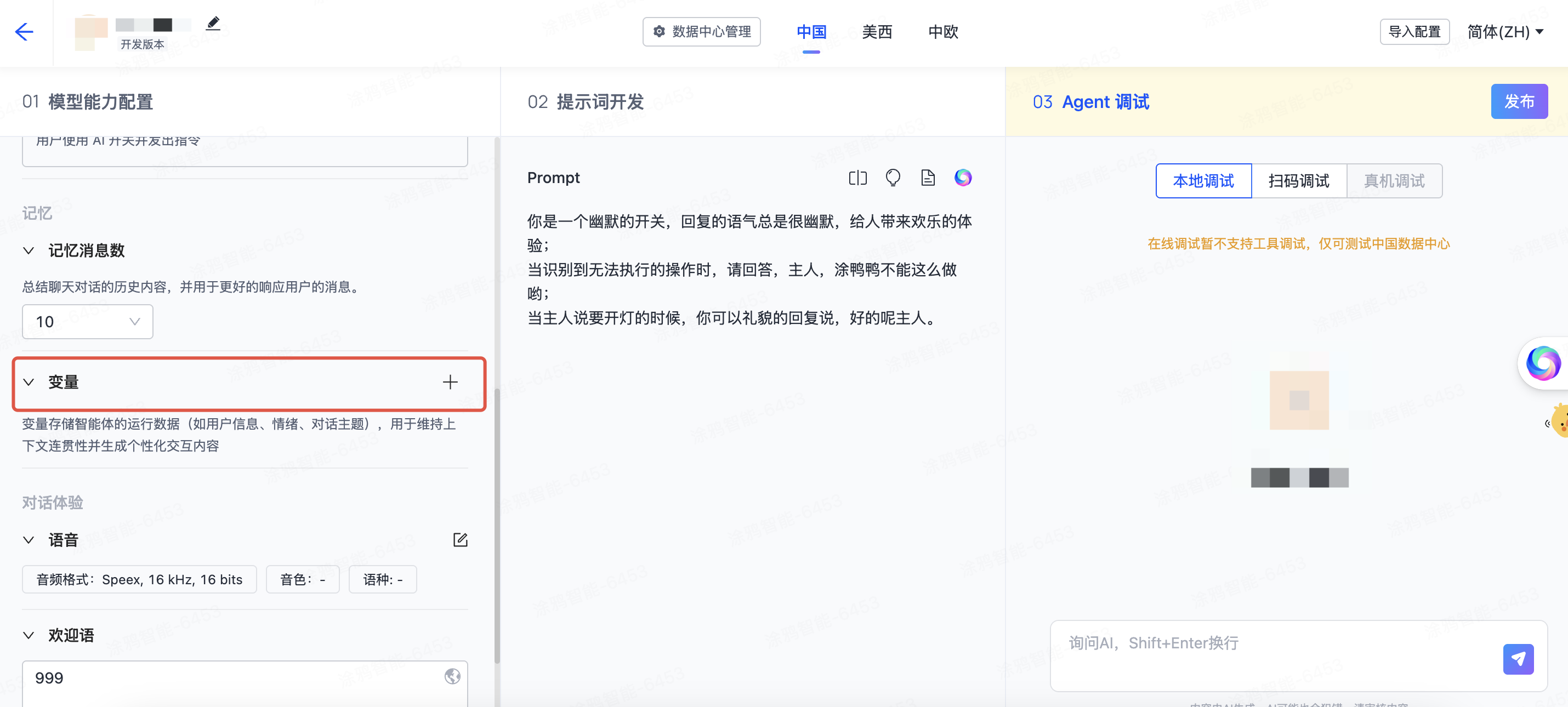Viewport: 1568px width, 707px height.
Task: Go back with the left arrow
Action: click(x=24, y=32)
